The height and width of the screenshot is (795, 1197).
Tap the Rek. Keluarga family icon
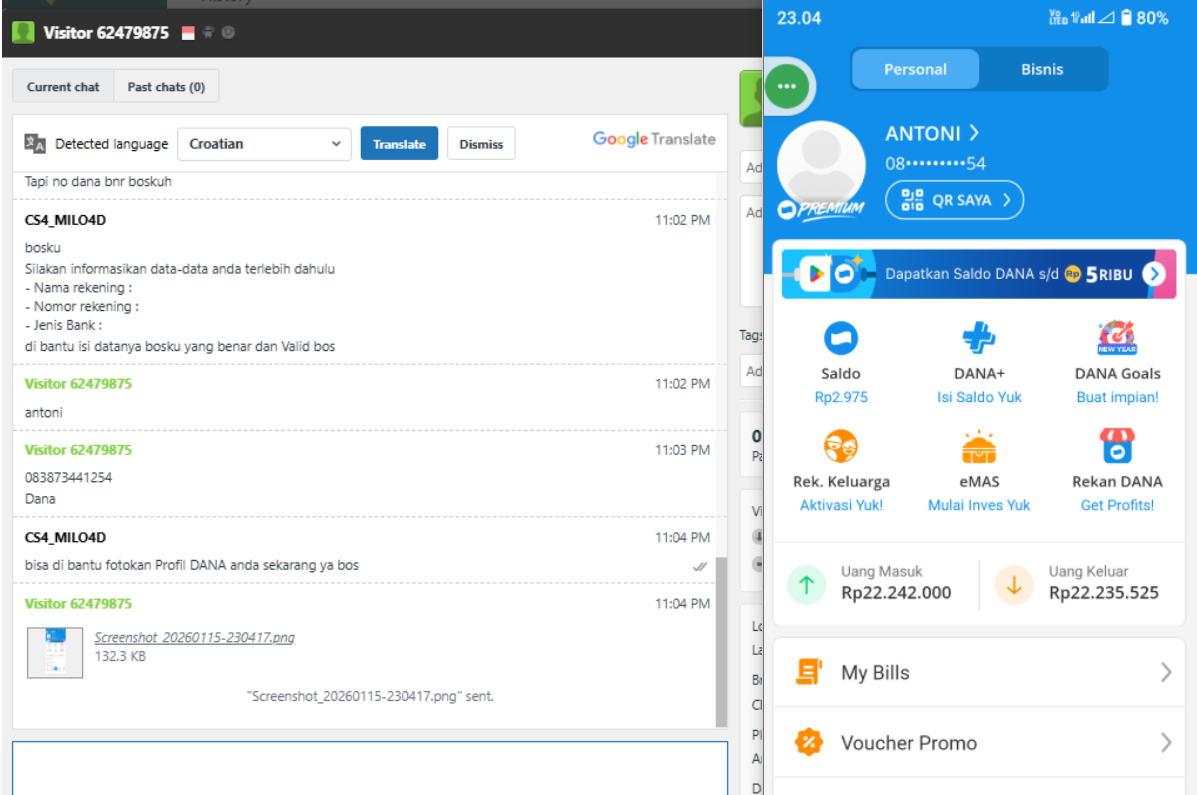pos(840,446)
